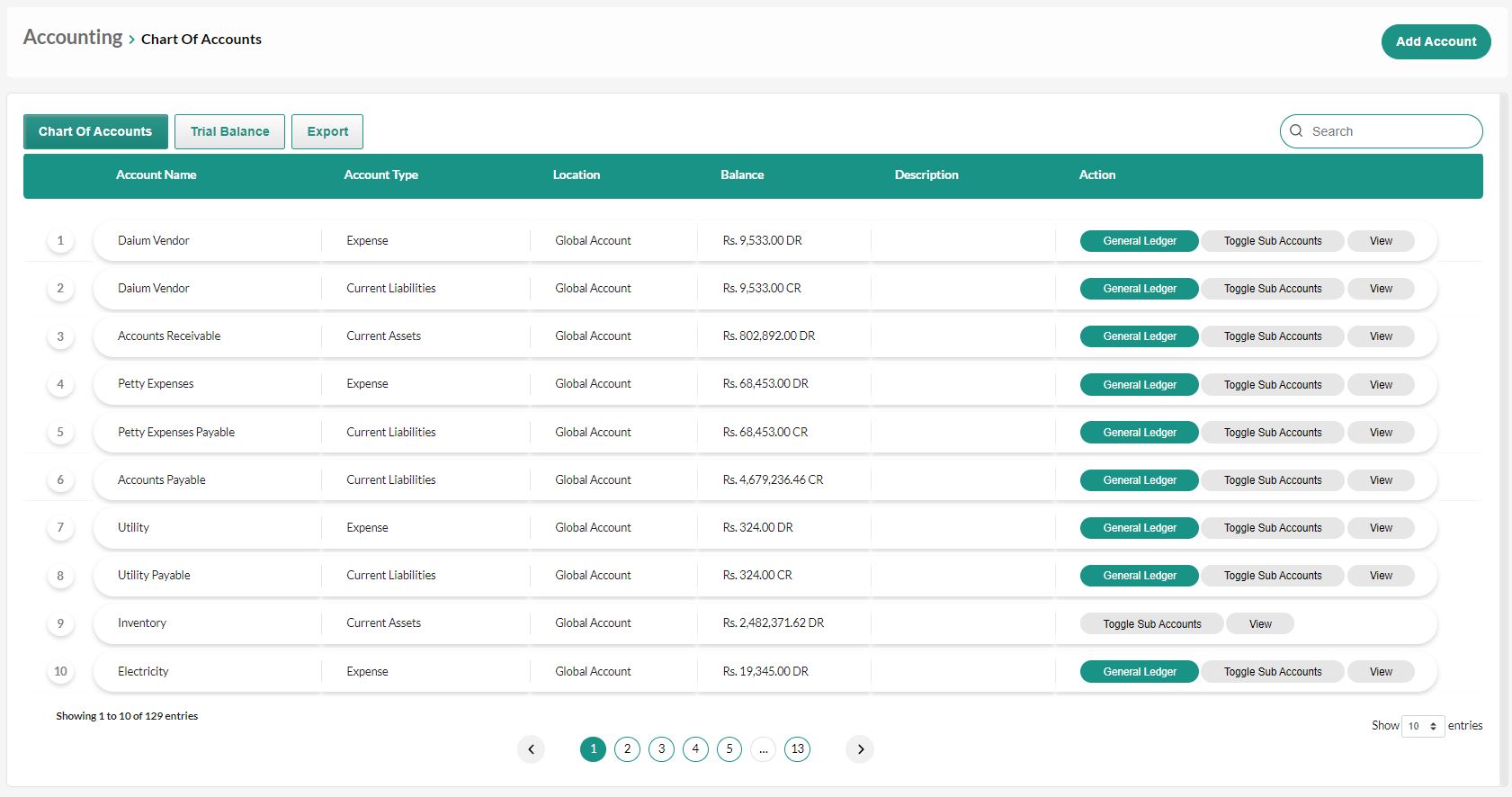
Task: Go to page 13
Action: (x=798, y=749)
